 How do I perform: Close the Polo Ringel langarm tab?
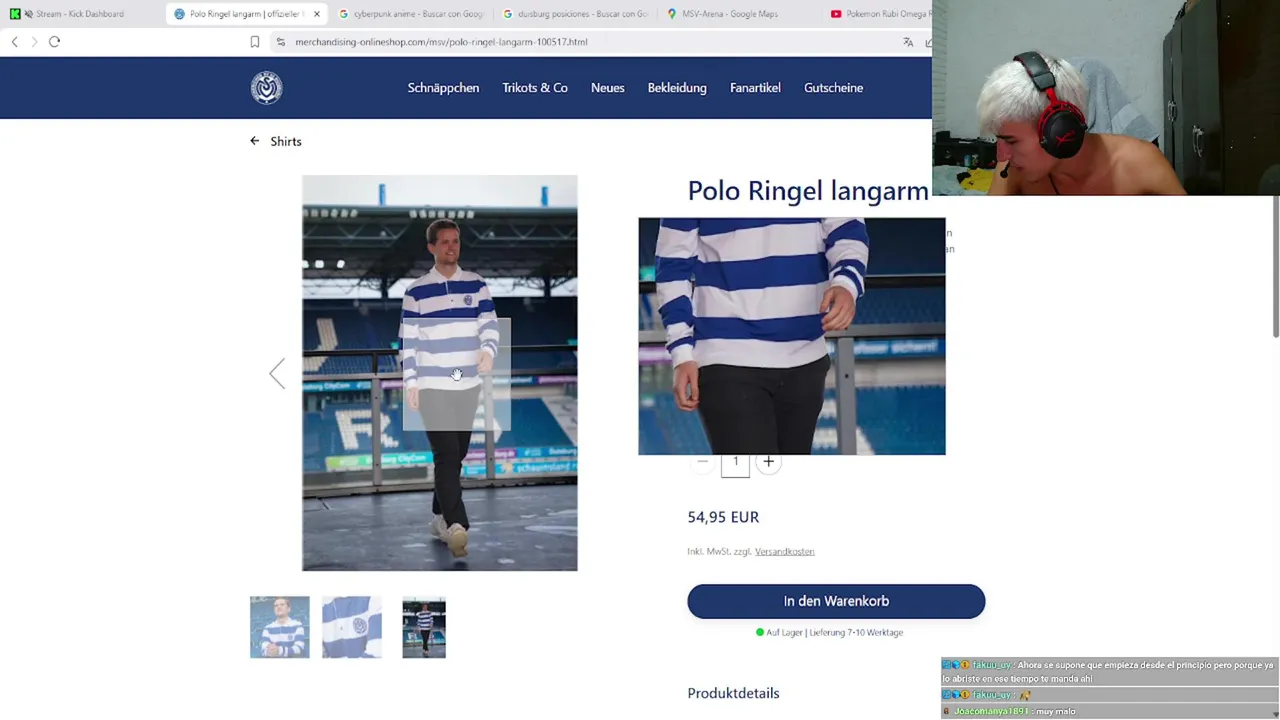tap(317, 14)
